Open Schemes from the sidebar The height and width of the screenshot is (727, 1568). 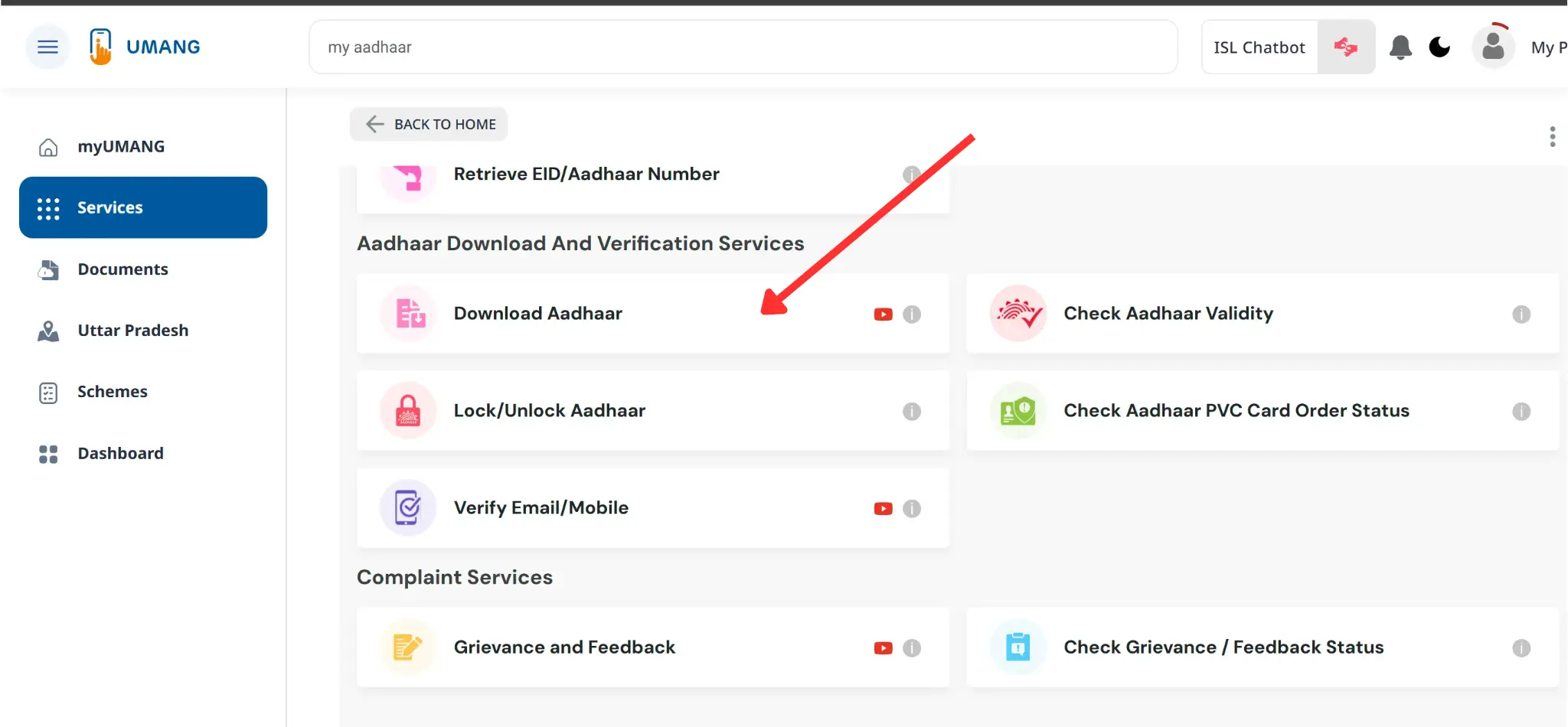[112, 392]
